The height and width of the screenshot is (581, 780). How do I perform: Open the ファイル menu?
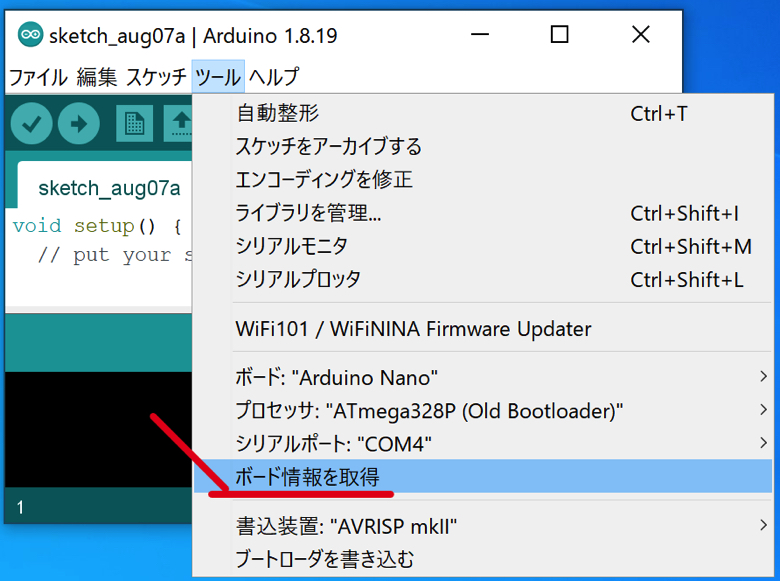coord(38,77)
